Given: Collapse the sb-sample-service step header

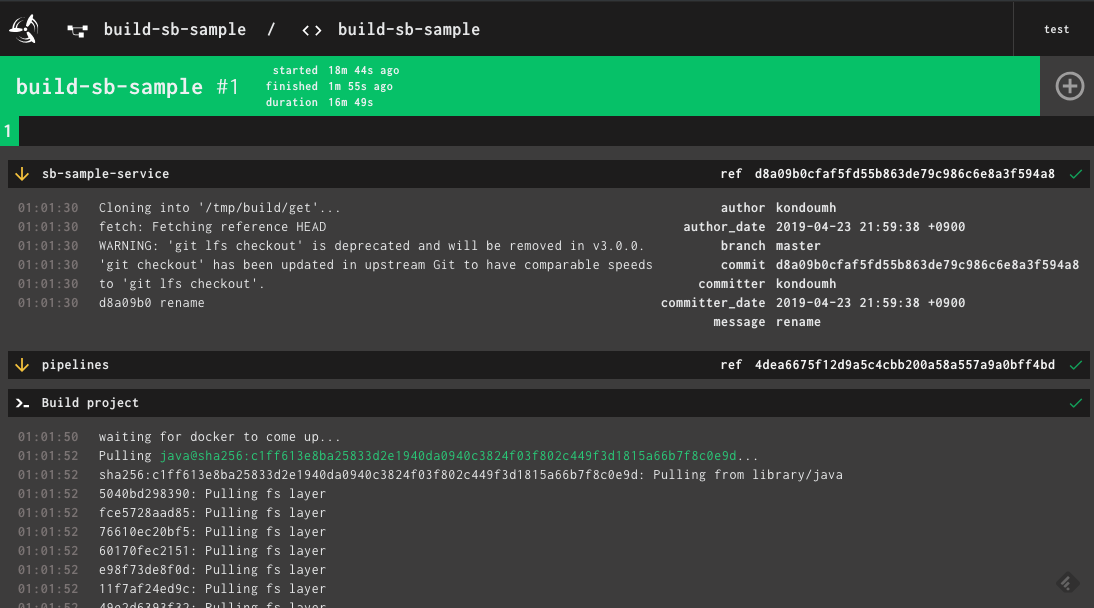Looking at the screenshot, I should pos(548,174).
